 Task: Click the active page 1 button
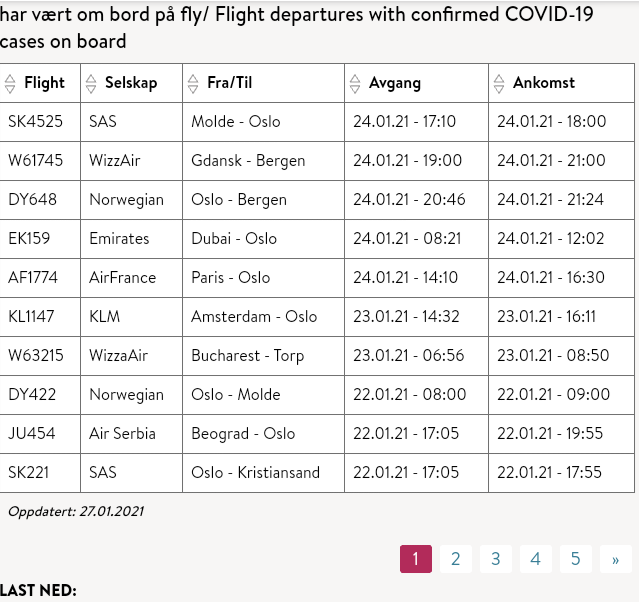click(415, 559)
